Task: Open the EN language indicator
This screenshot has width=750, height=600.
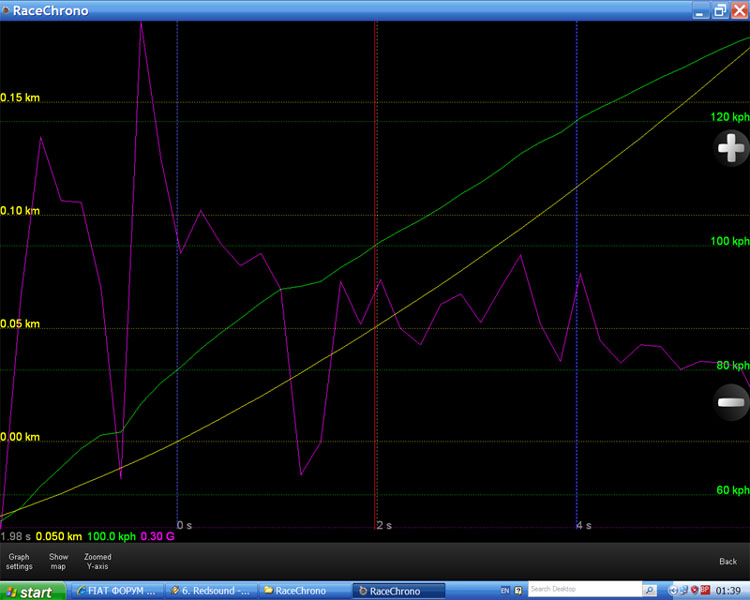Action: 504,590
